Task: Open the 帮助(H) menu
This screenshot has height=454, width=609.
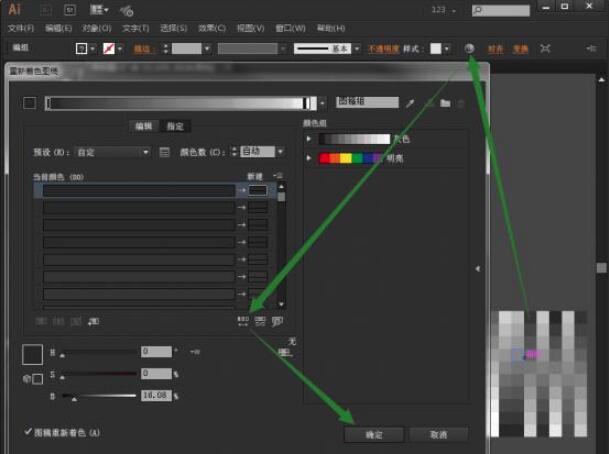Action: pos(331,28)
